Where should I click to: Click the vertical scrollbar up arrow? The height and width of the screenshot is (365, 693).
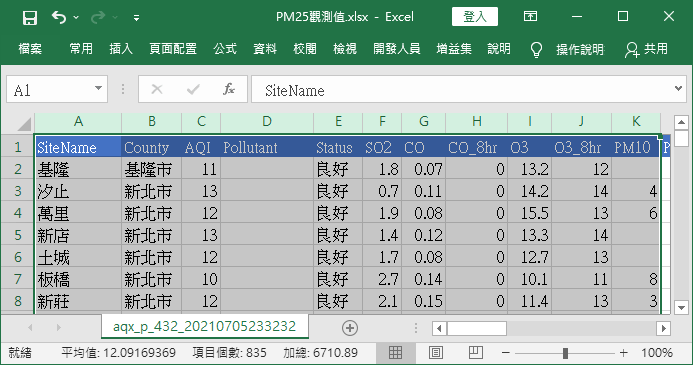click(681, 122)
